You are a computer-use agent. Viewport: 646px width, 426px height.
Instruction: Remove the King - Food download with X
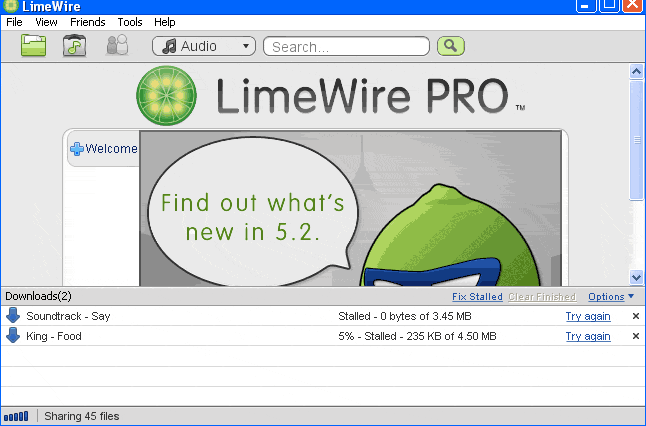[636, 336]
